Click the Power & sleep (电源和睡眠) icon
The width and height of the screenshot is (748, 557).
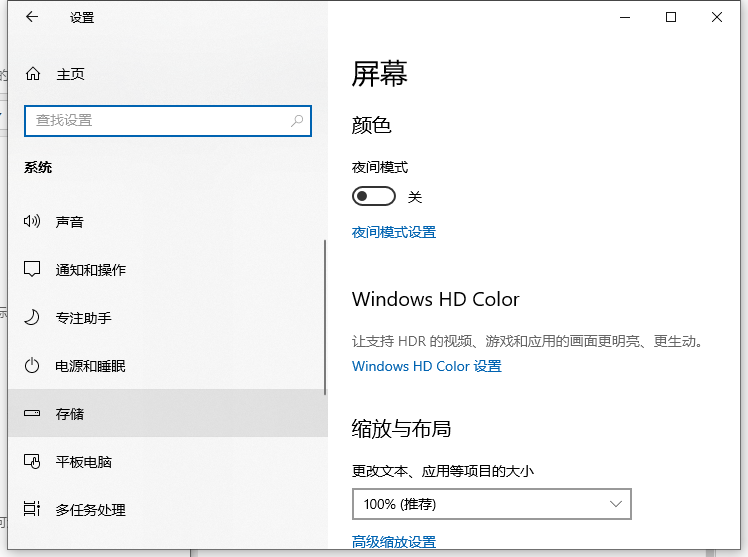(x=32, y=366)
